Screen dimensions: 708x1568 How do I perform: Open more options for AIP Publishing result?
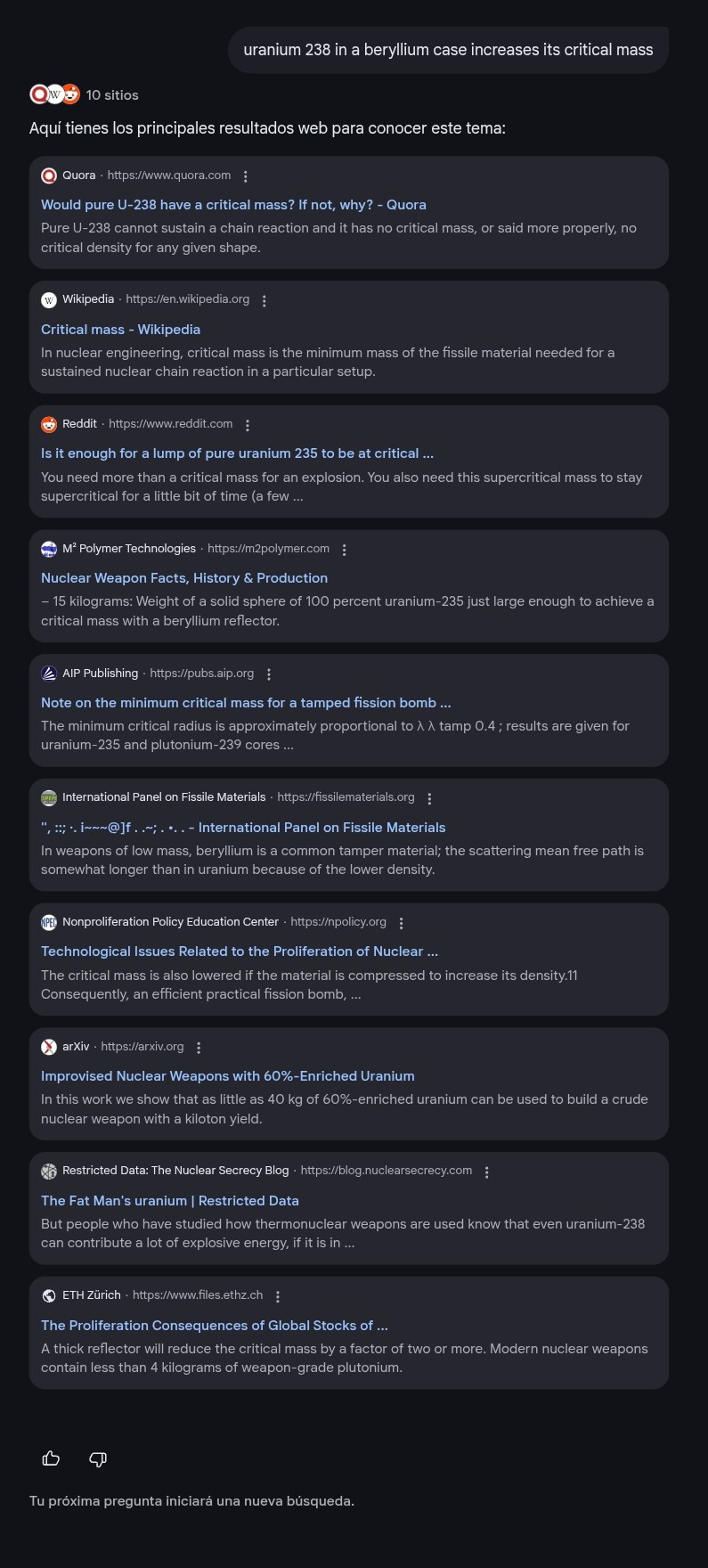(x=269, y=674)
